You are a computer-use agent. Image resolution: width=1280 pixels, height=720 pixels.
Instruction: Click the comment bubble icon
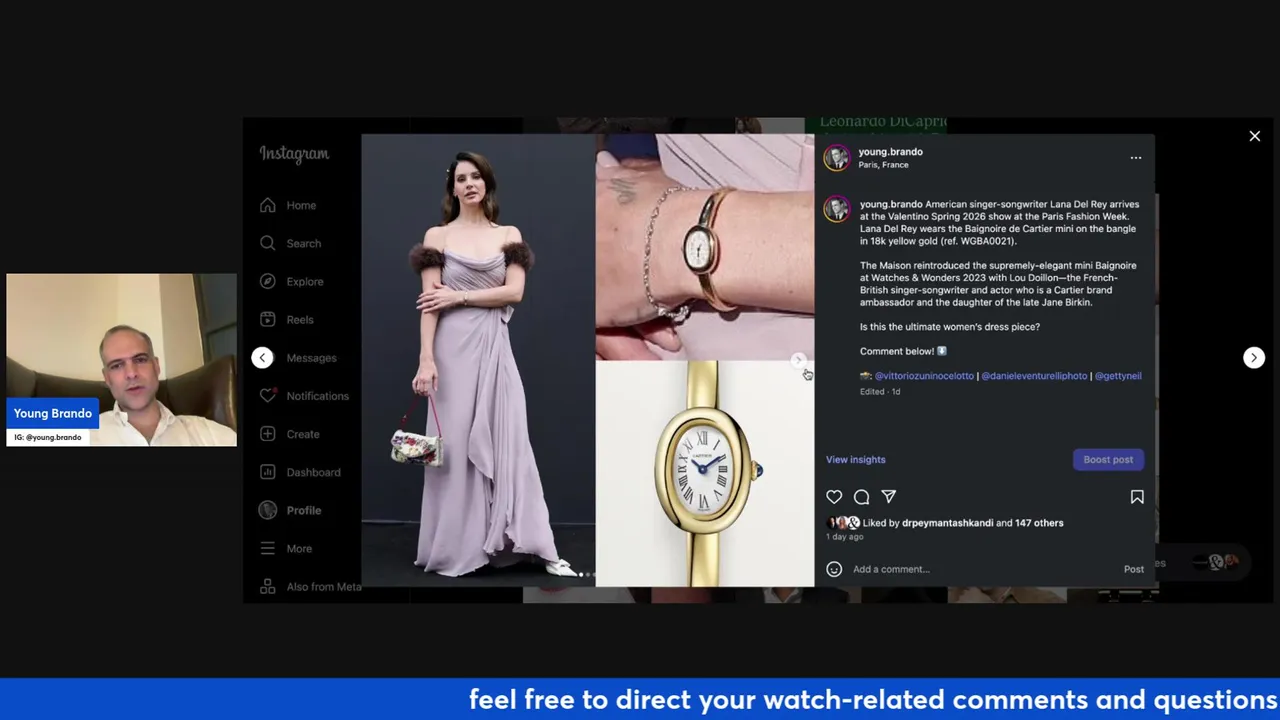click(x=861, y=497)
